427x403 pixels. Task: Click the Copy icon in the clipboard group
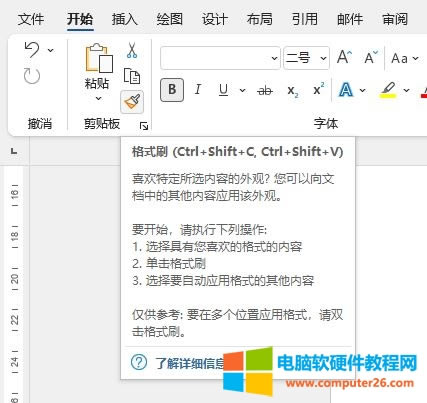(x=132, y=76)
